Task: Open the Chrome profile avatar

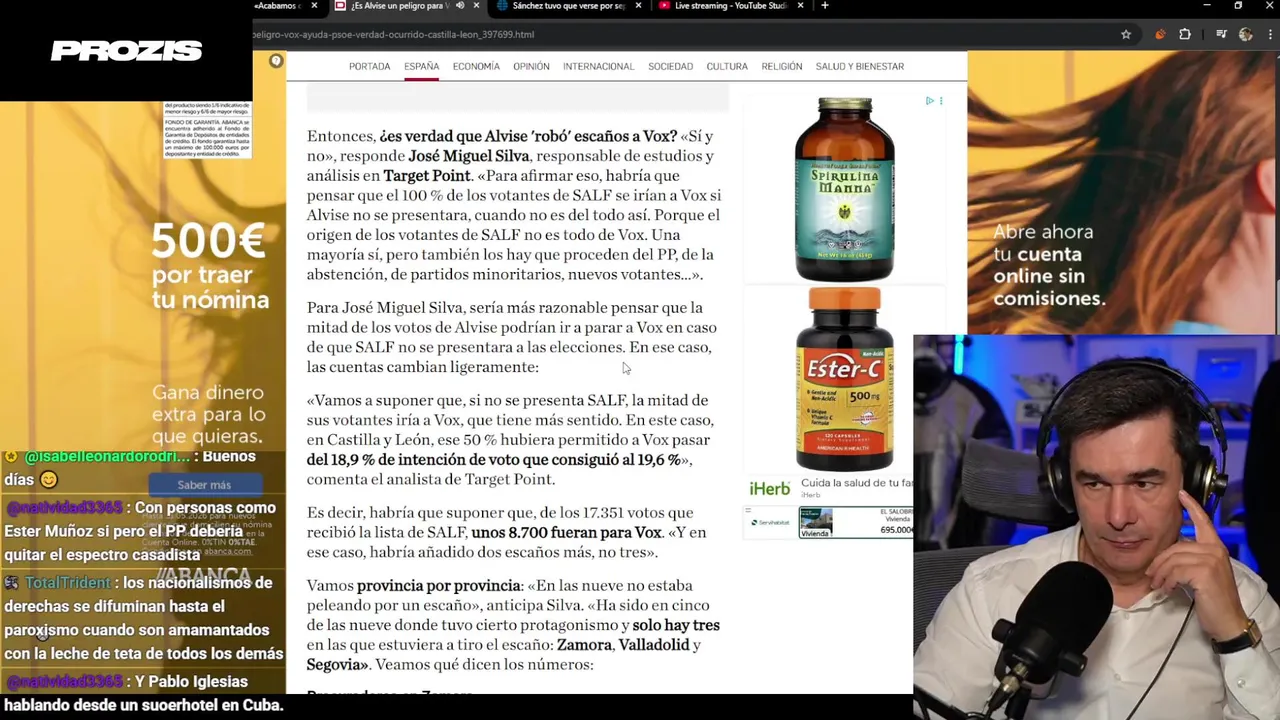Action: (1245, 34)
